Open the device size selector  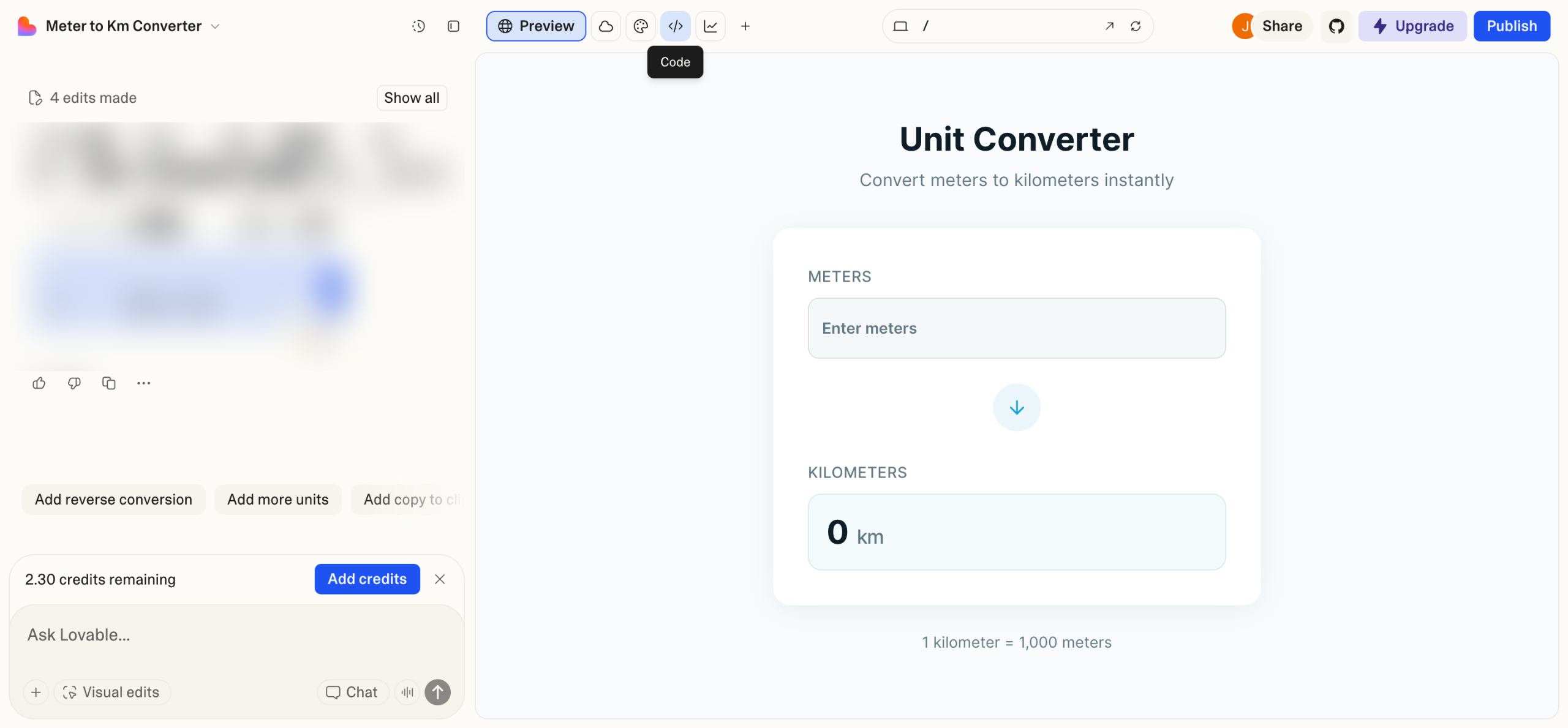tap(900, 26)
